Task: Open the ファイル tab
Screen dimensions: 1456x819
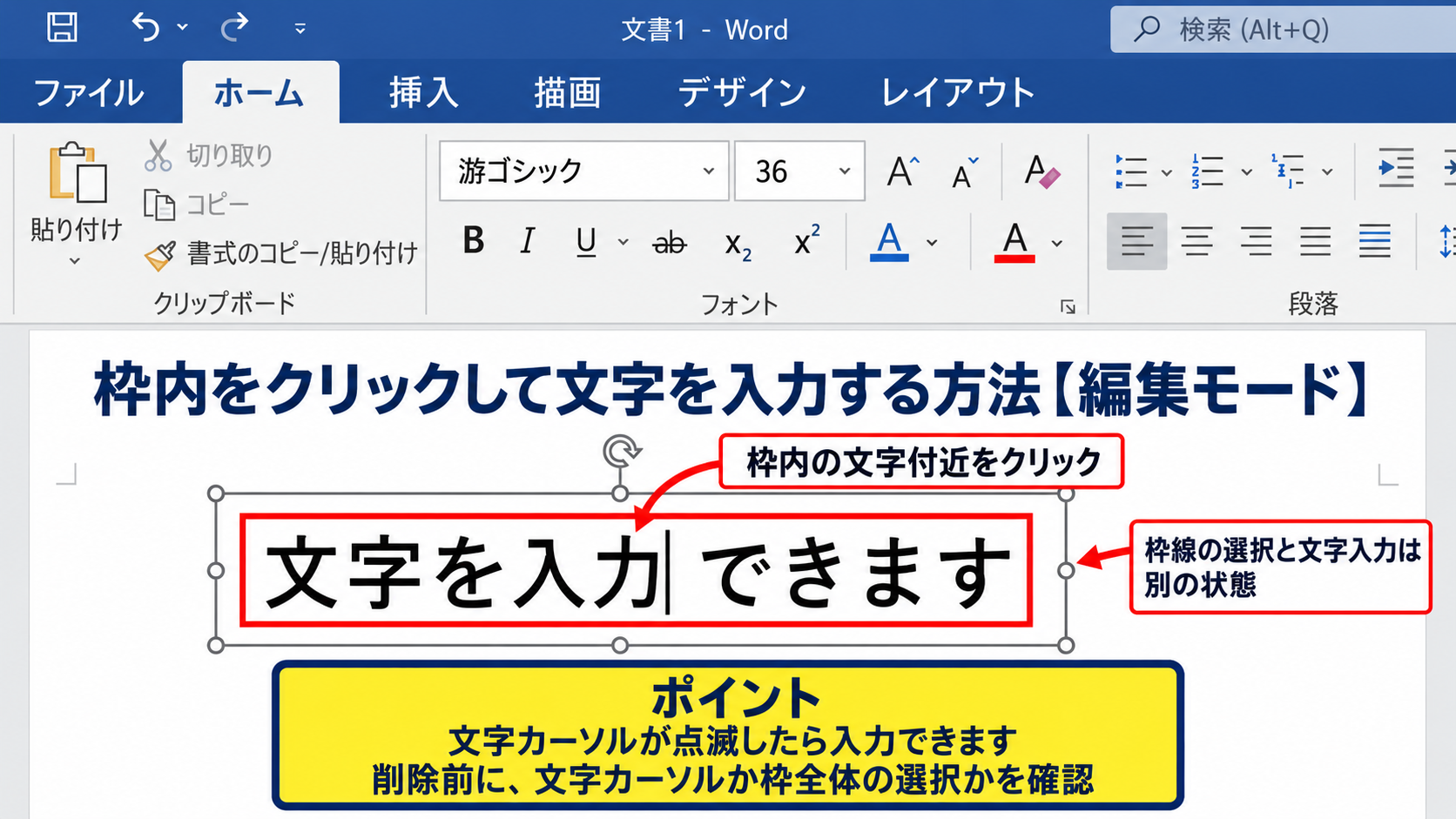Action: point(88,92)
